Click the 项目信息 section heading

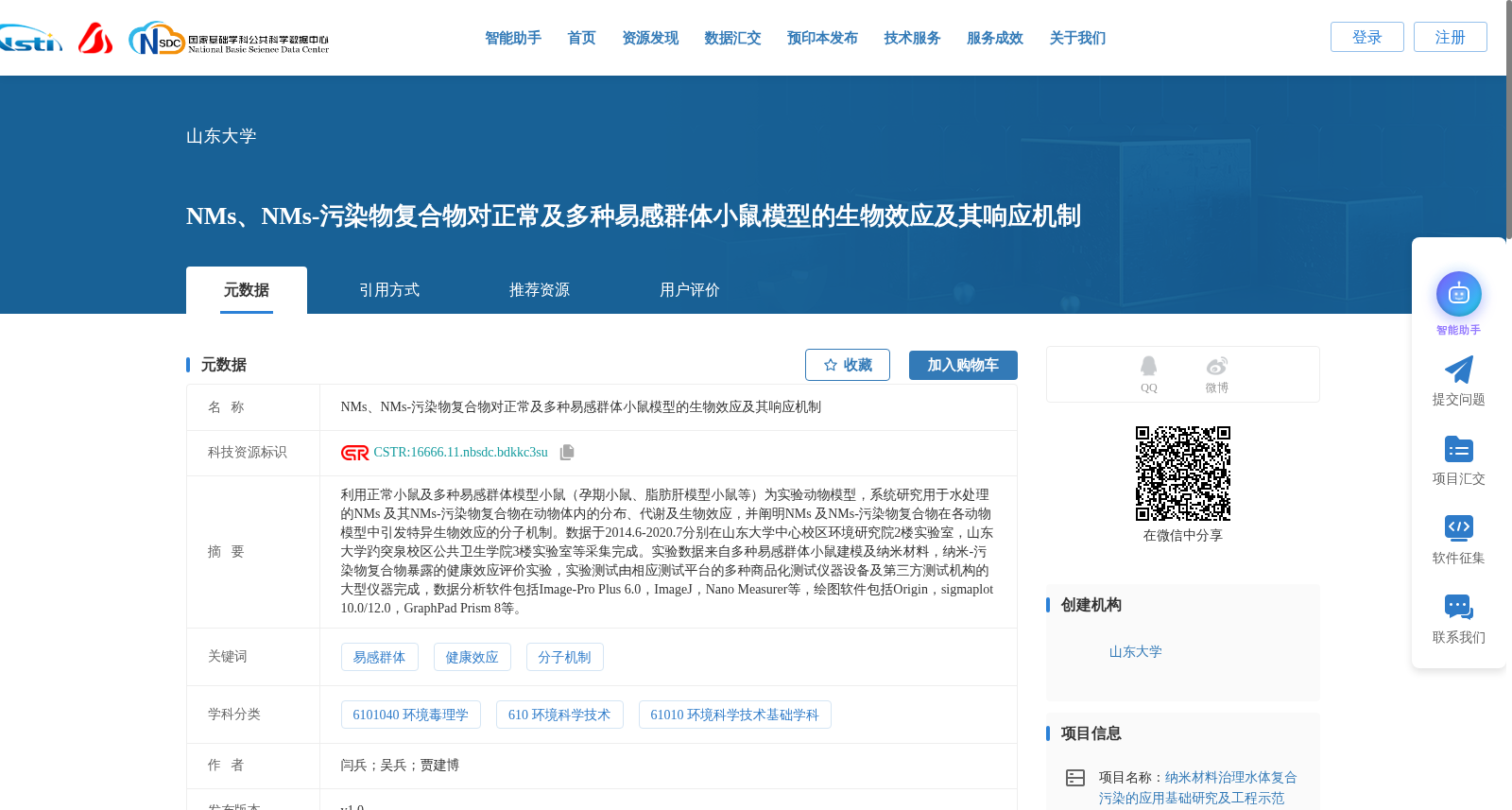click(1091, 733)
